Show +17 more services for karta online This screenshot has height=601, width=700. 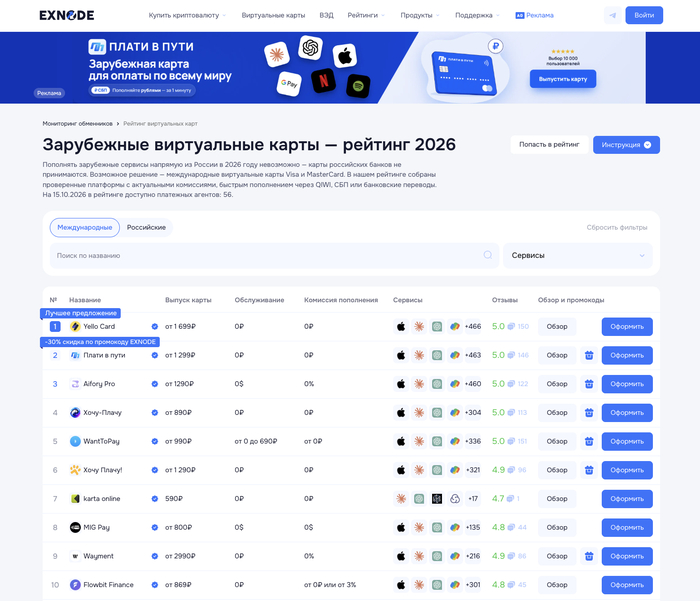click(x=473, y=499)
